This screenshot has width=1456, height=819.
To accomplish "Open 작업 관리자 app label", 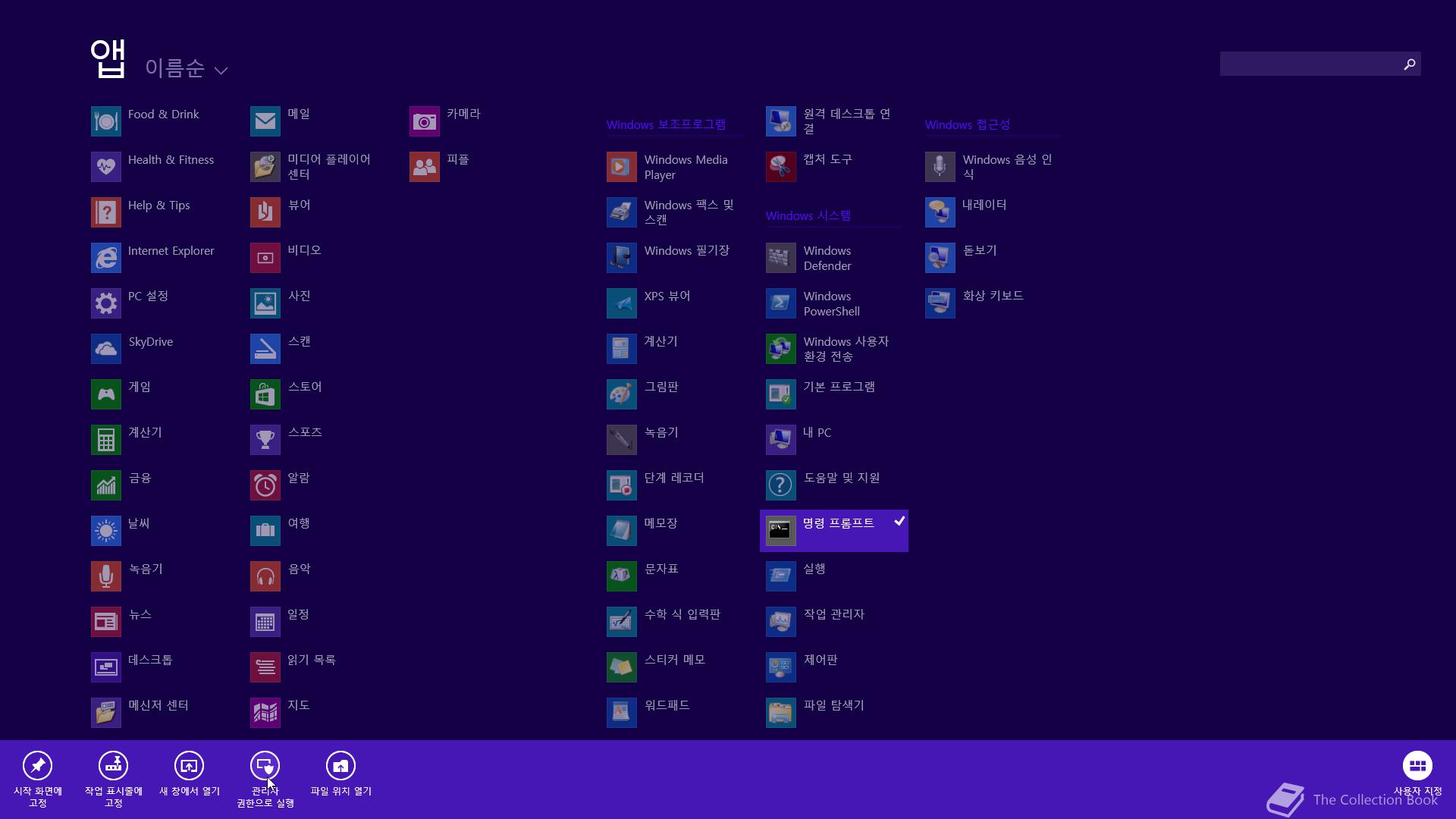I will pos(834,614).
